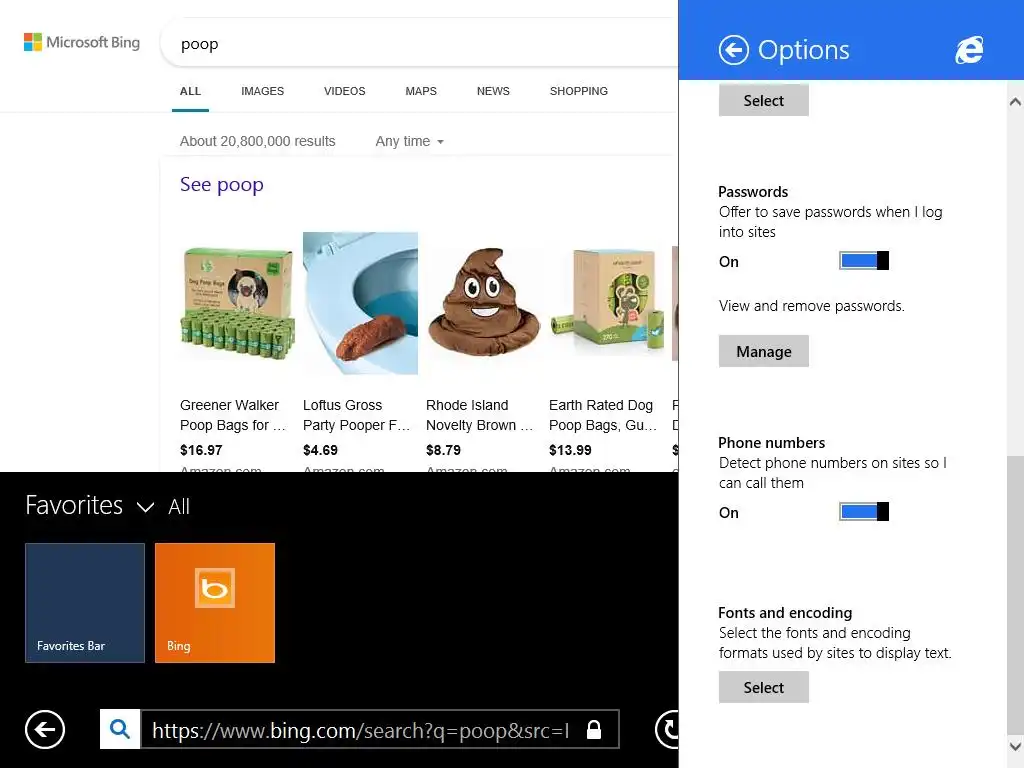Click the Options panel back arrow
The width and height of the screenshot is (1024, 768).
[x=733, y=50]
